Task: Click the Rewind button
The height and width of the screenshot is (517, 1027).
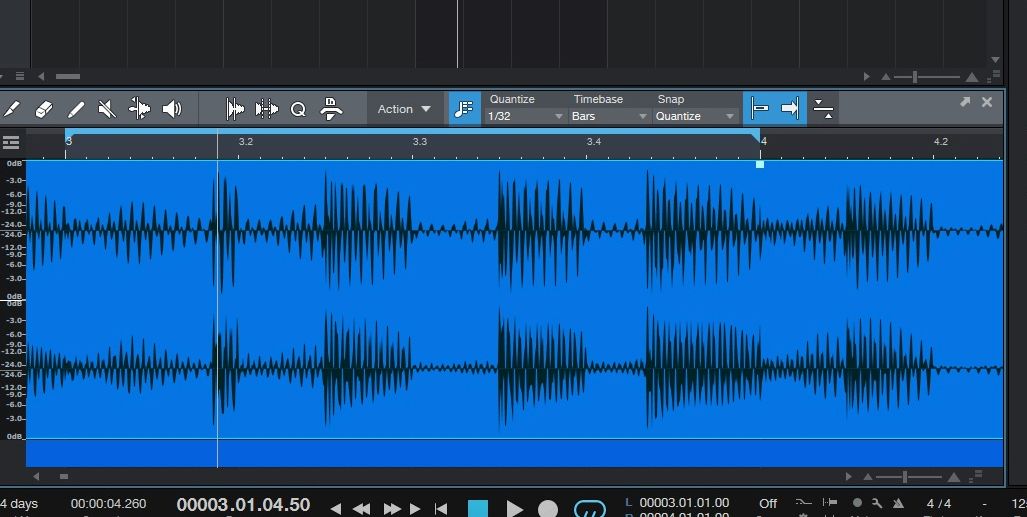Action: point(362,508)
